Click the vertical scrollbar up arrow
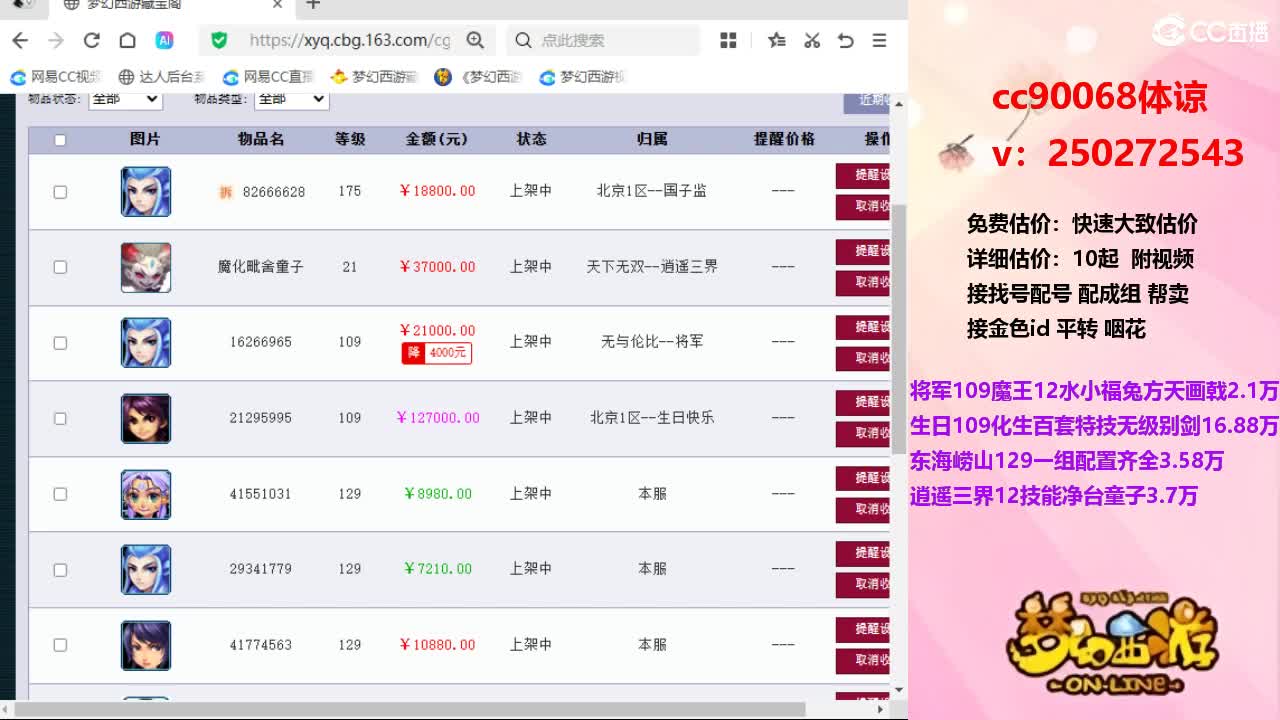The height and width of the screenshot is (720, 1280). (x=898, y=103)
